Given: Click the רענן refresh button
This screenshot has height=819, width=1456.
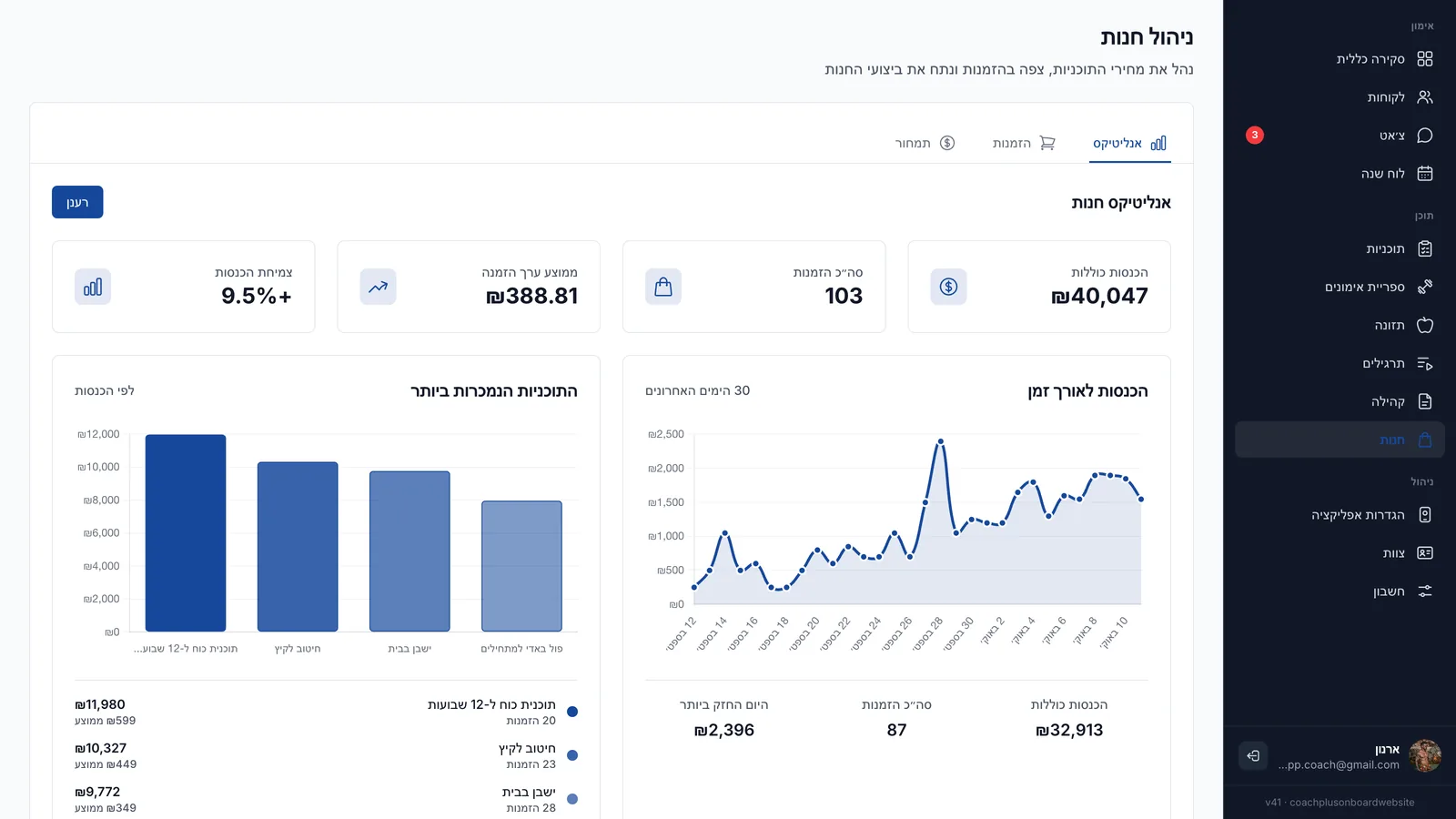Looking at the screenshot, I should tap(77, 202).
